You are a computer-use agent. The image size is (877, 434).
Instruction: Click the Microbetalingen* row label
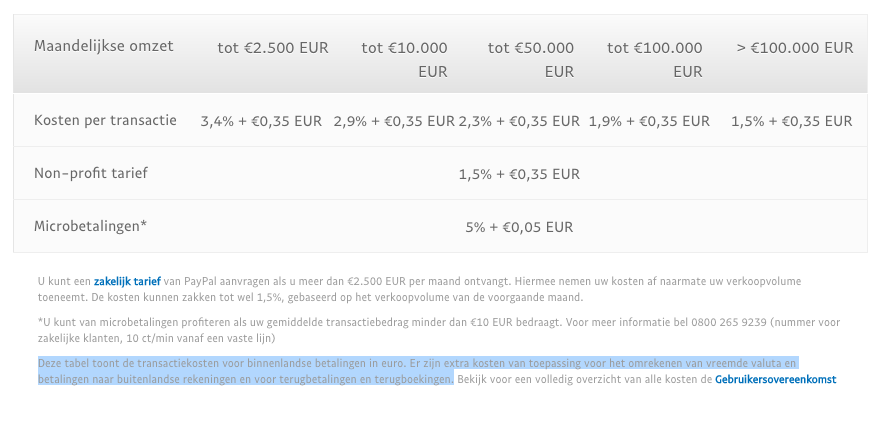[90, 226]
